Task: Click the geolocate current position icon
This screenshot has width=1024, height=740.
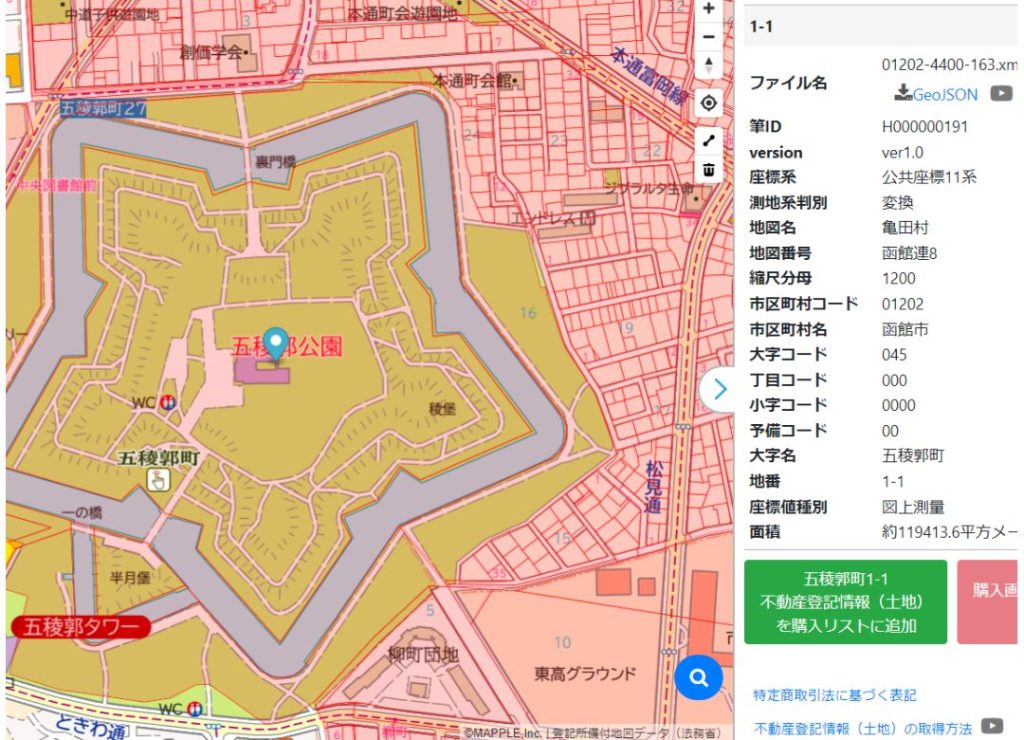Action: (x=708, y=103)
